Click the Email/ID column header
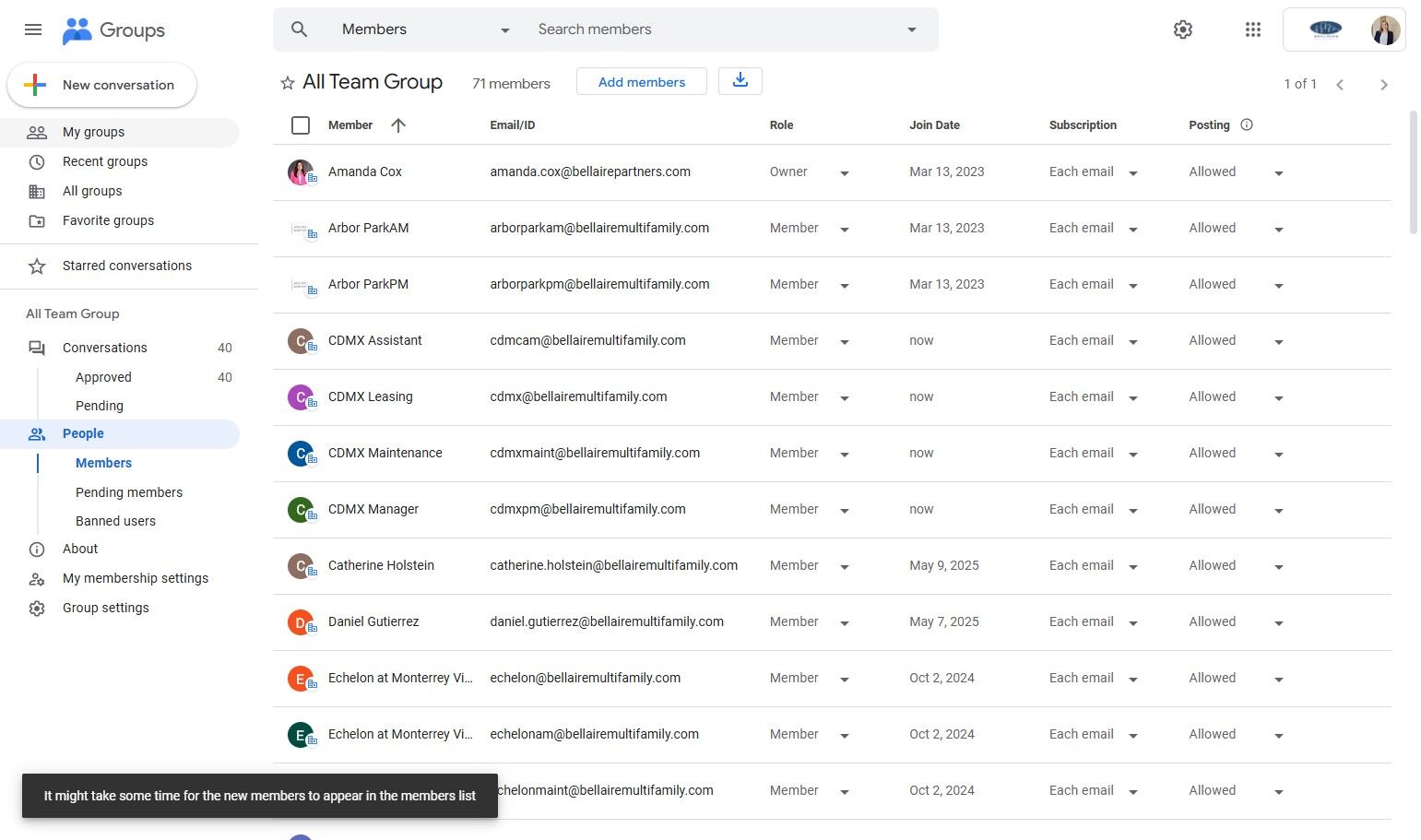 click(512, 125)
